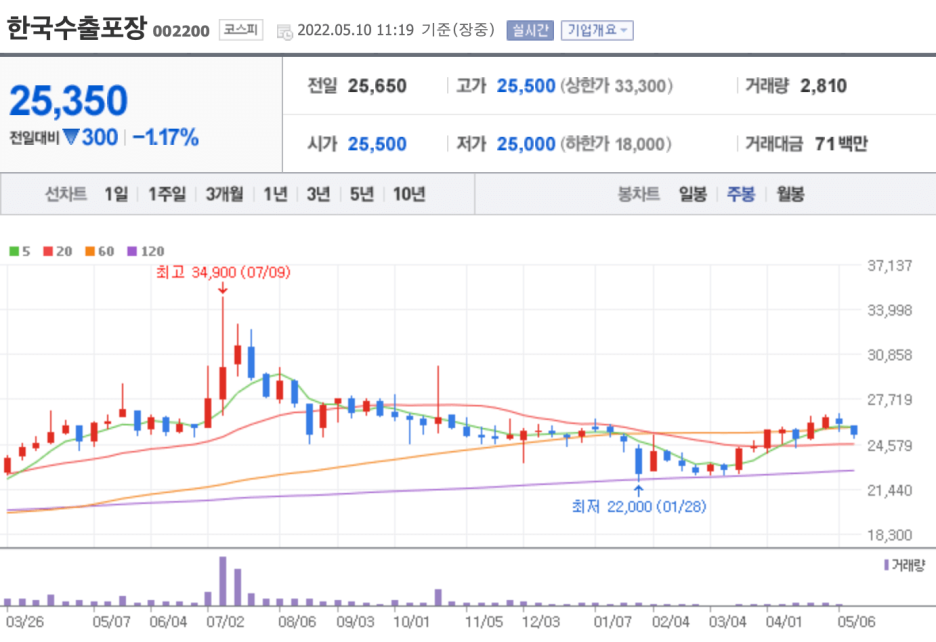Screen dimensions: 936x642
Task: Click the 최저 22,000 (01/28) label
Action: coord(639,506)
